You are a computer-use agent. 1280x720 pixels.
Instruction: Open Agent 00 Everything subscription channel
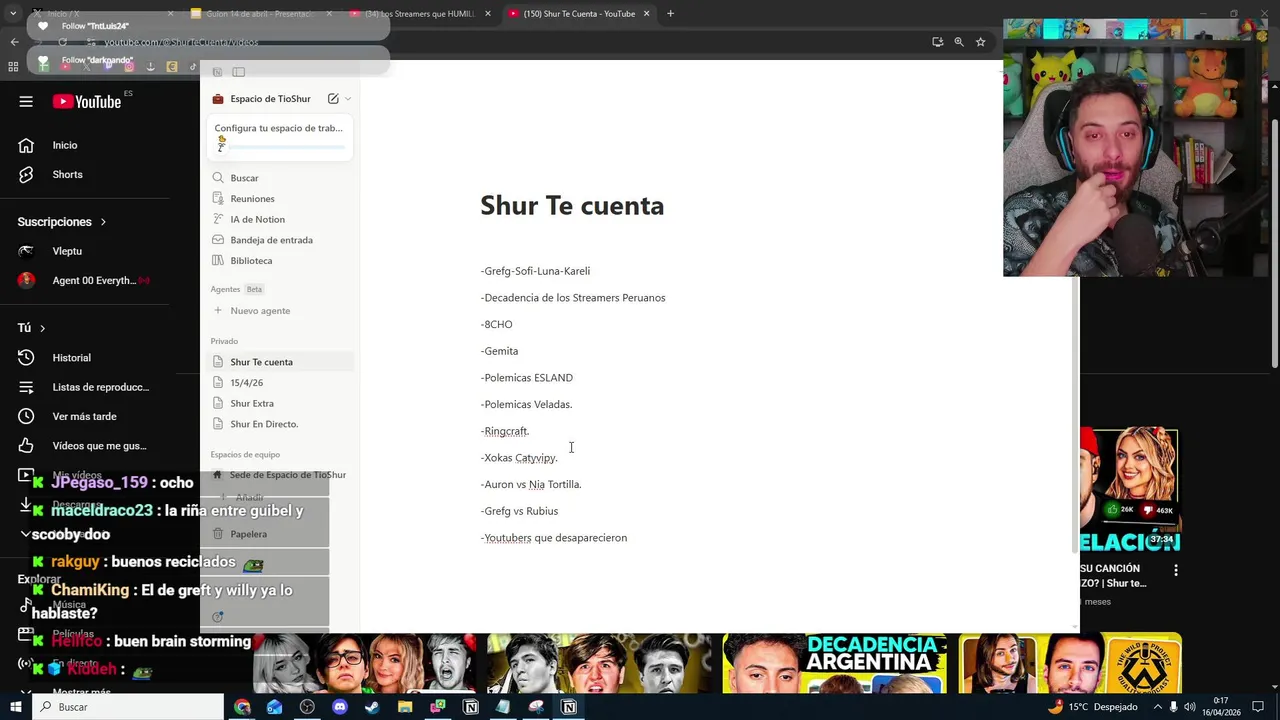coord(85,281)
